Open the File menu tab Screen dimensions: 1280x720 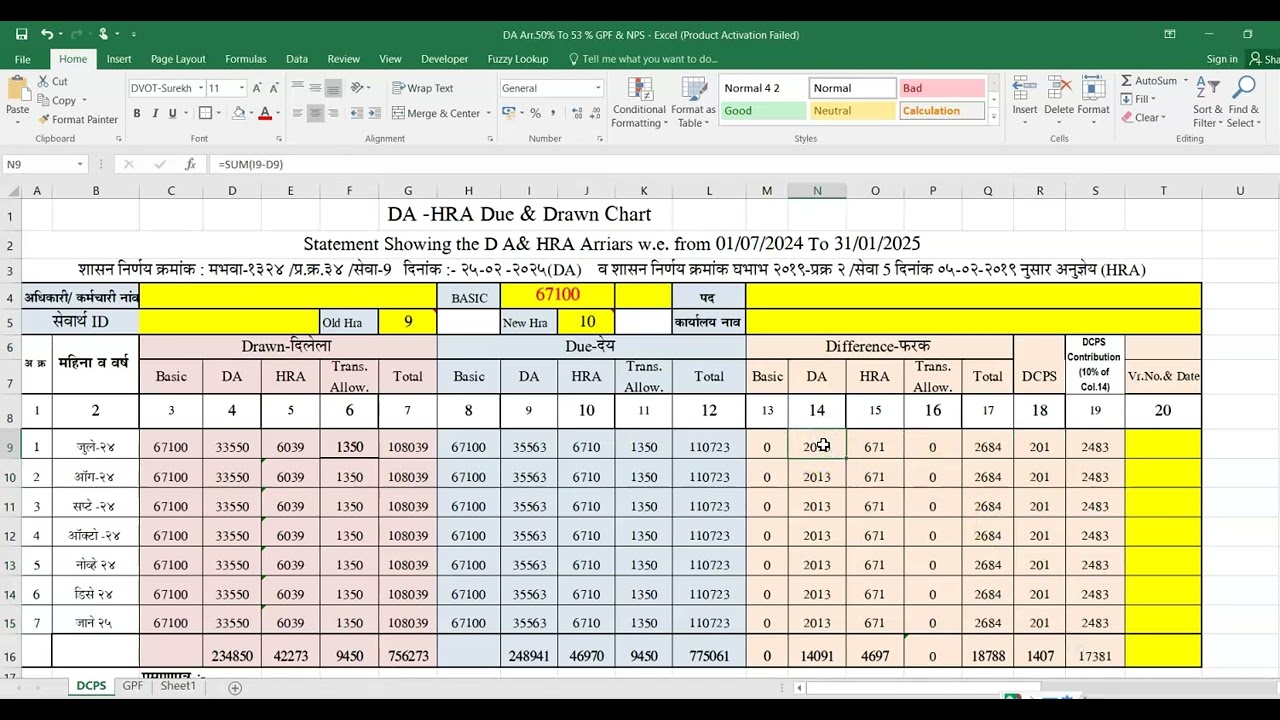click(x=22, y=59)
